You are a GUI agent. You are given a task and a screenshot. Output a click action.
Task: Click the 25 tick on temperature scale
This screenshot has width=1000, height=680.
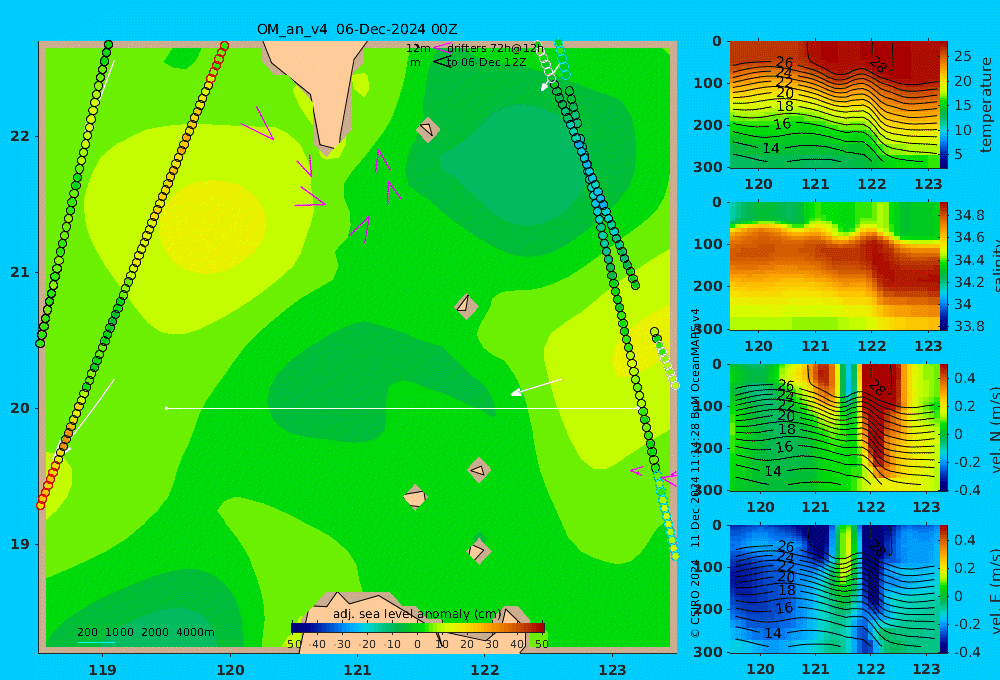pyautogui.click(x=963, y=56)
